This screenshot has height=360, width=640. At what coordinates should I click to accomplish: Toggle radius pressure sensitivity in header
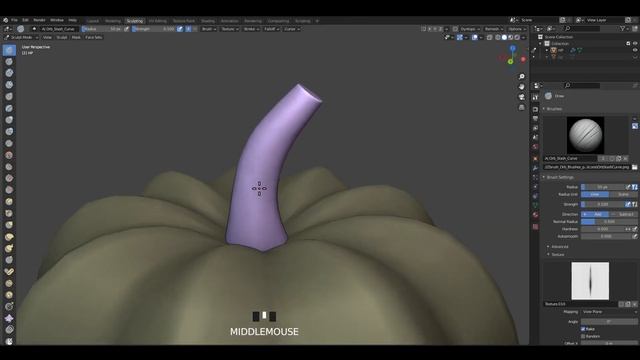tap(127, 29)
